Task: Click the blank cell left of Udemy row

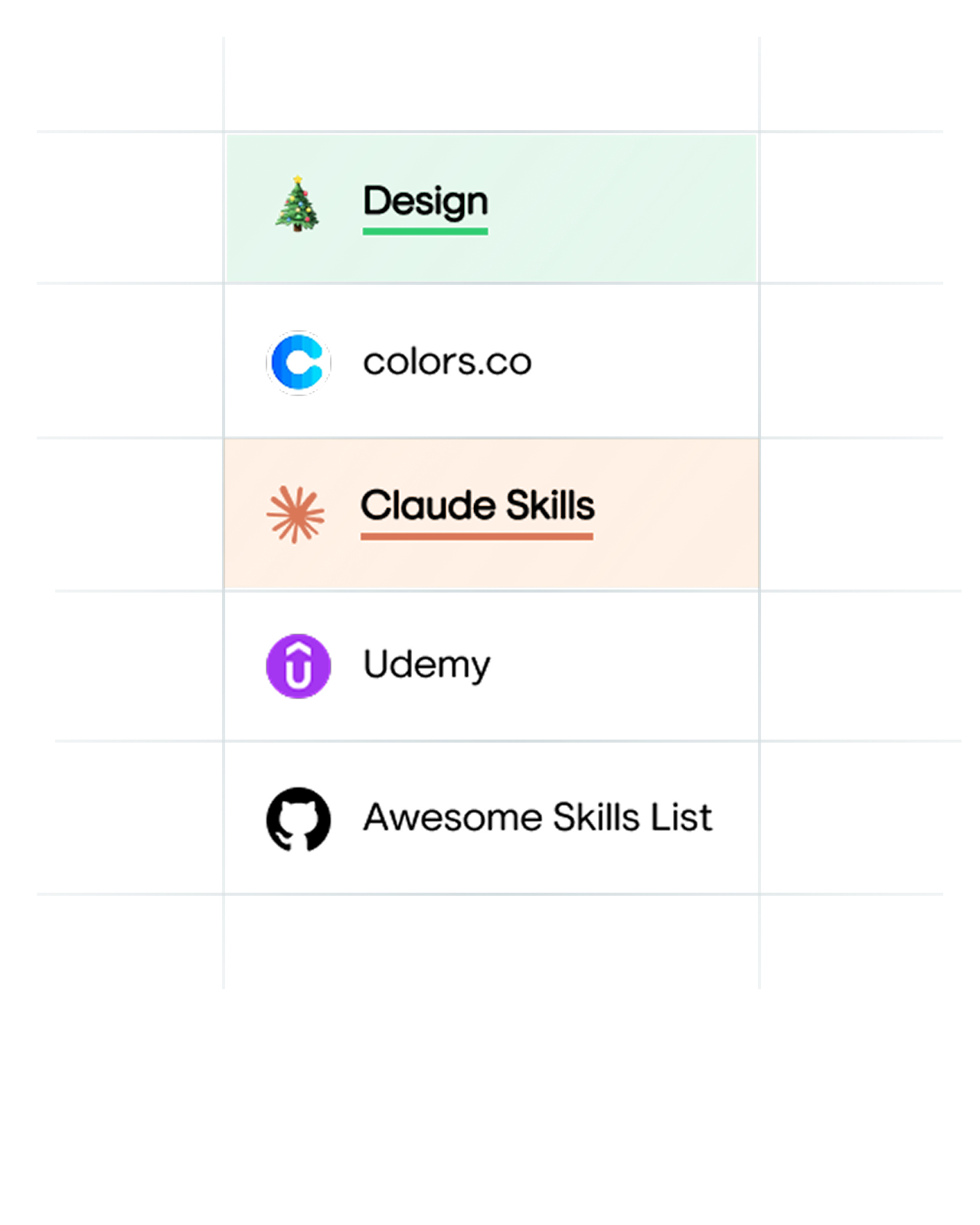Action: (139, 666)
